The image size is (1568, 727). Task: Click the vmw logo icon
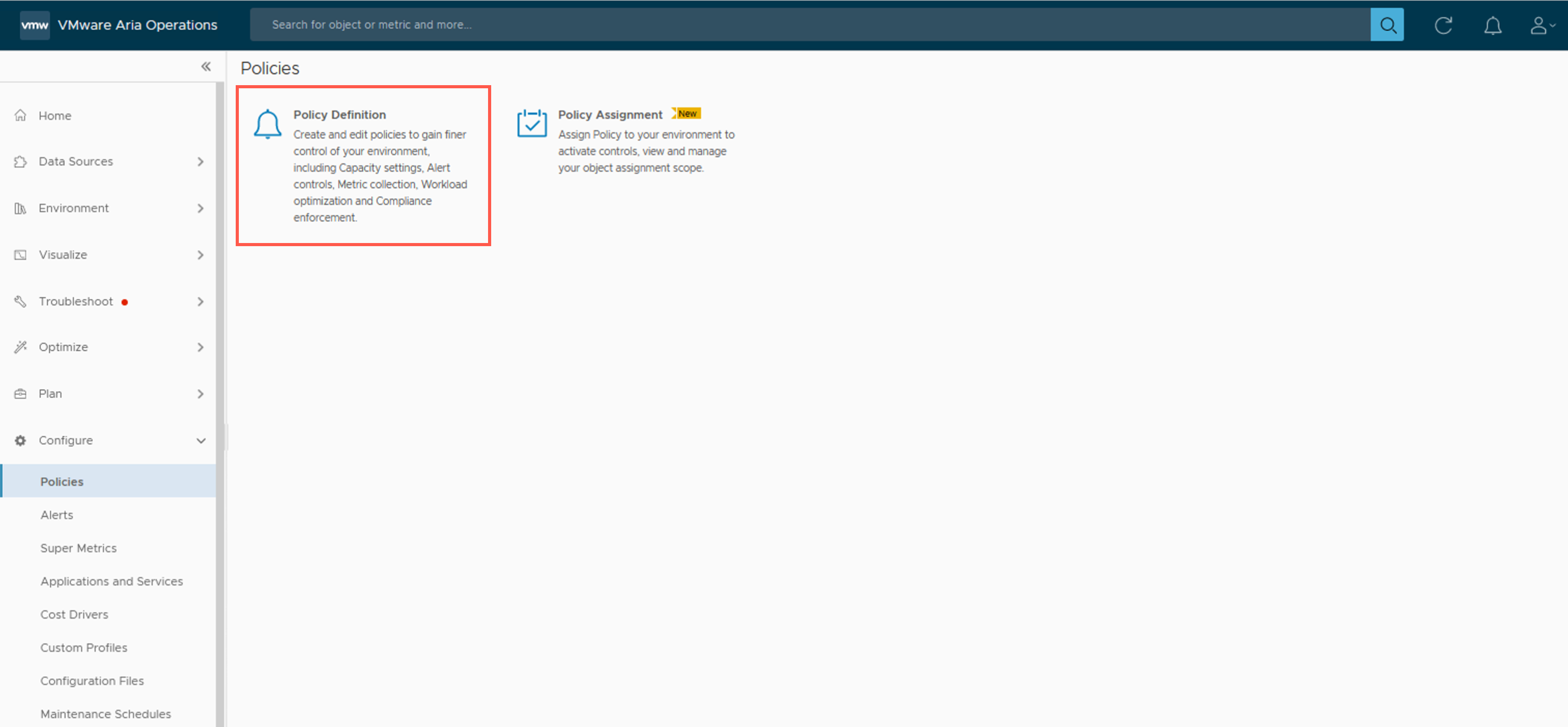[x=35, y=25]
